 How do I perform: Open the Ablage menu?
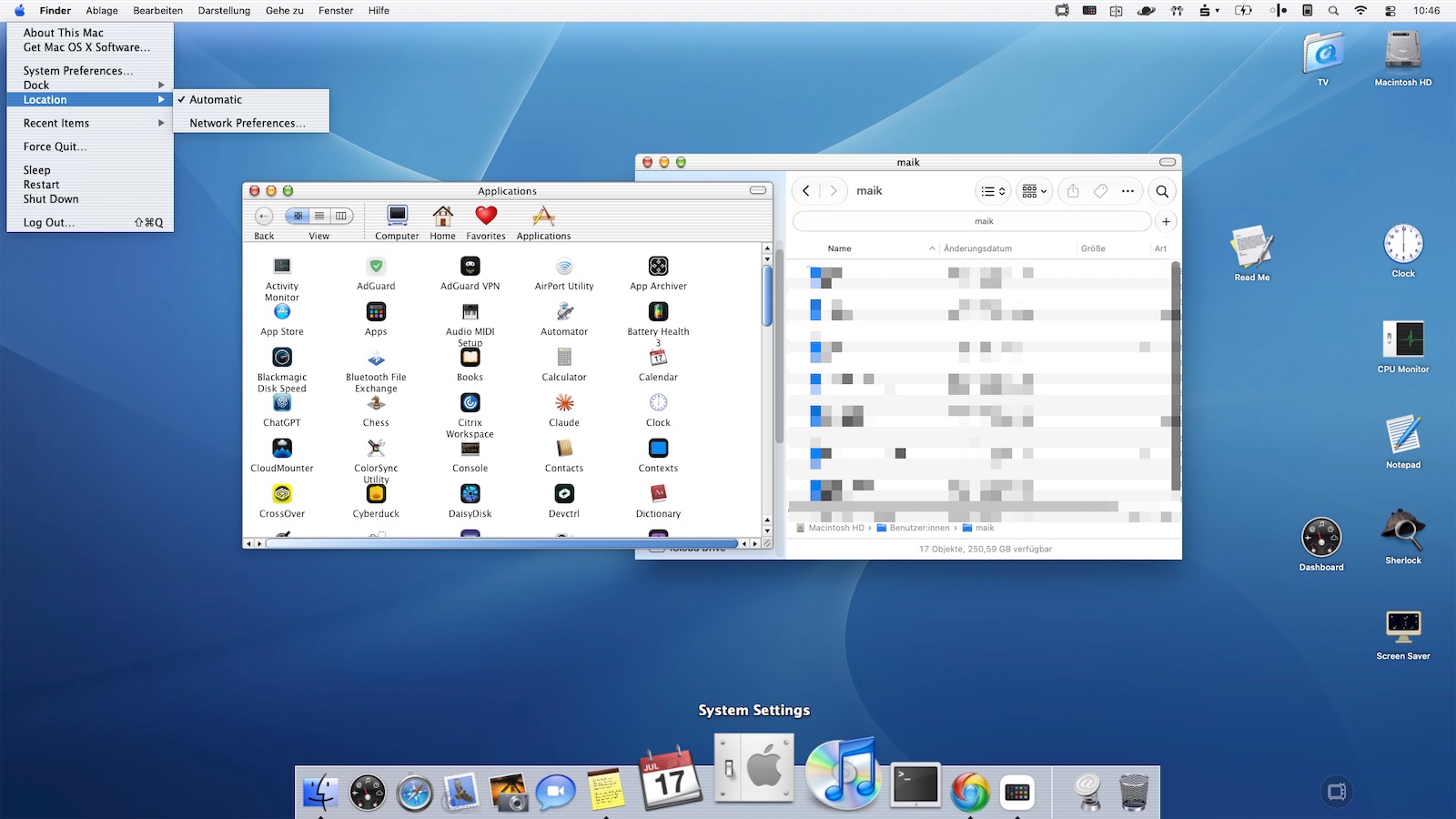click(x=102, y=11)
